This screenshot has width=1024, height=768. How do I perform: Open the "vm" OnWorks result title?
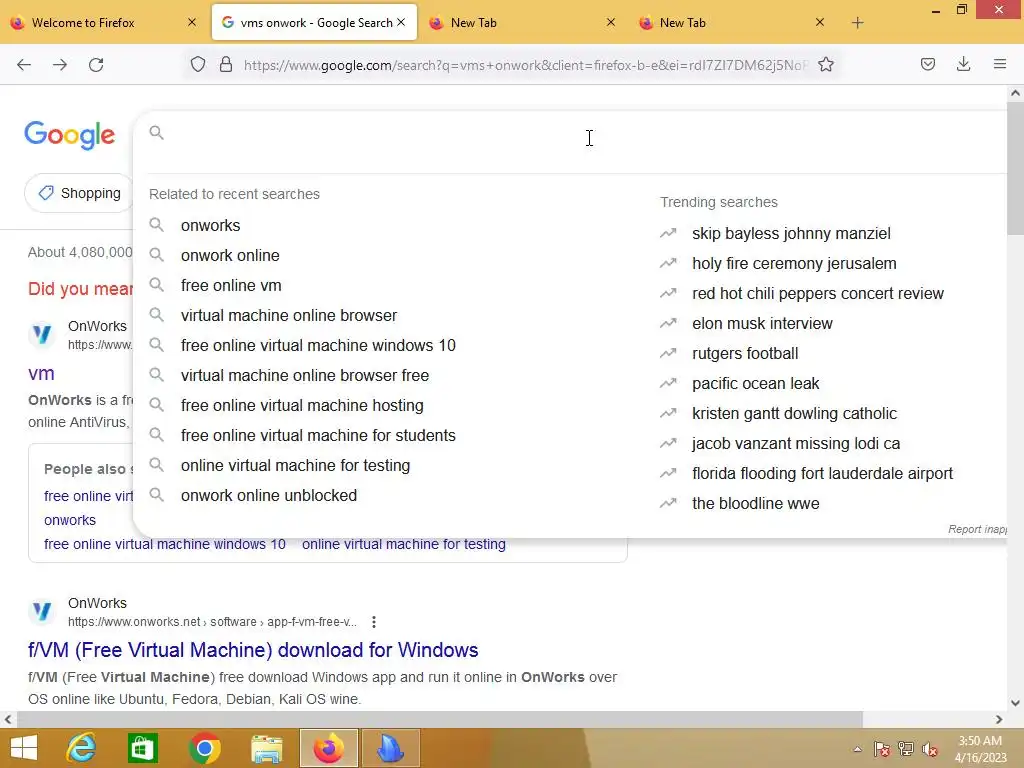[x=41, y=374]
